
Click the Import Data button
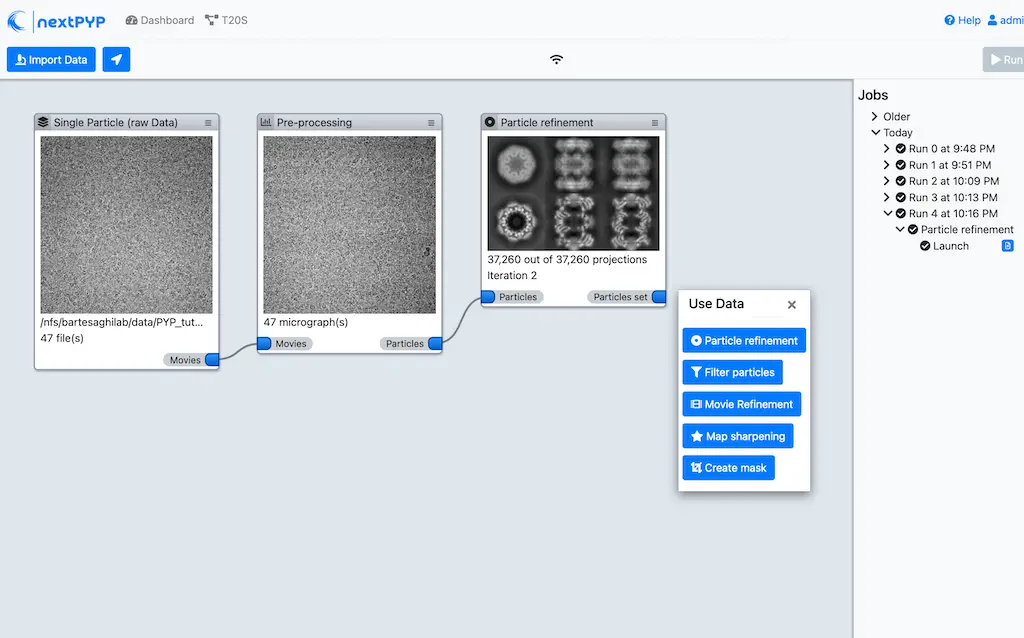pos(50,59)
